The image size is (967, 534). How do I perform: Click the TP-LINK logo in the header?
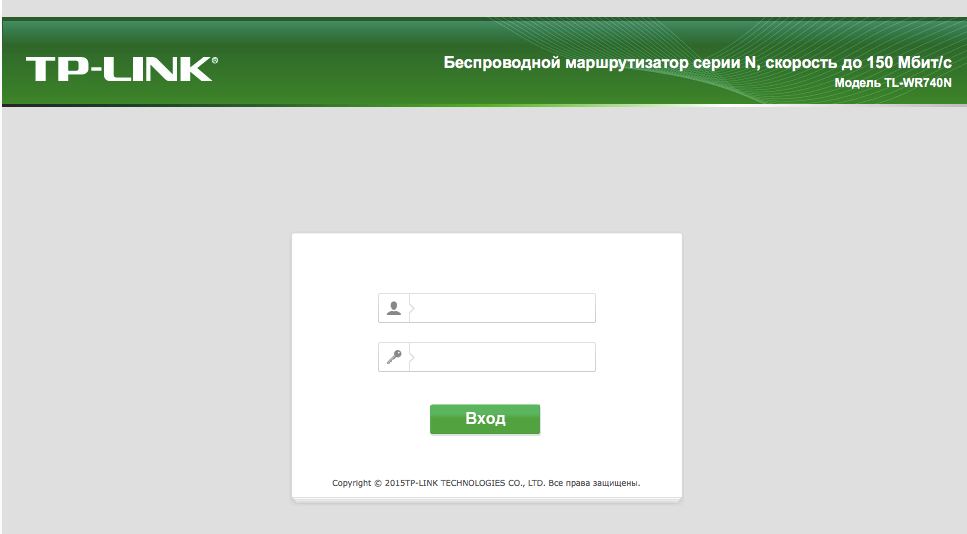(x=121, y=69)
